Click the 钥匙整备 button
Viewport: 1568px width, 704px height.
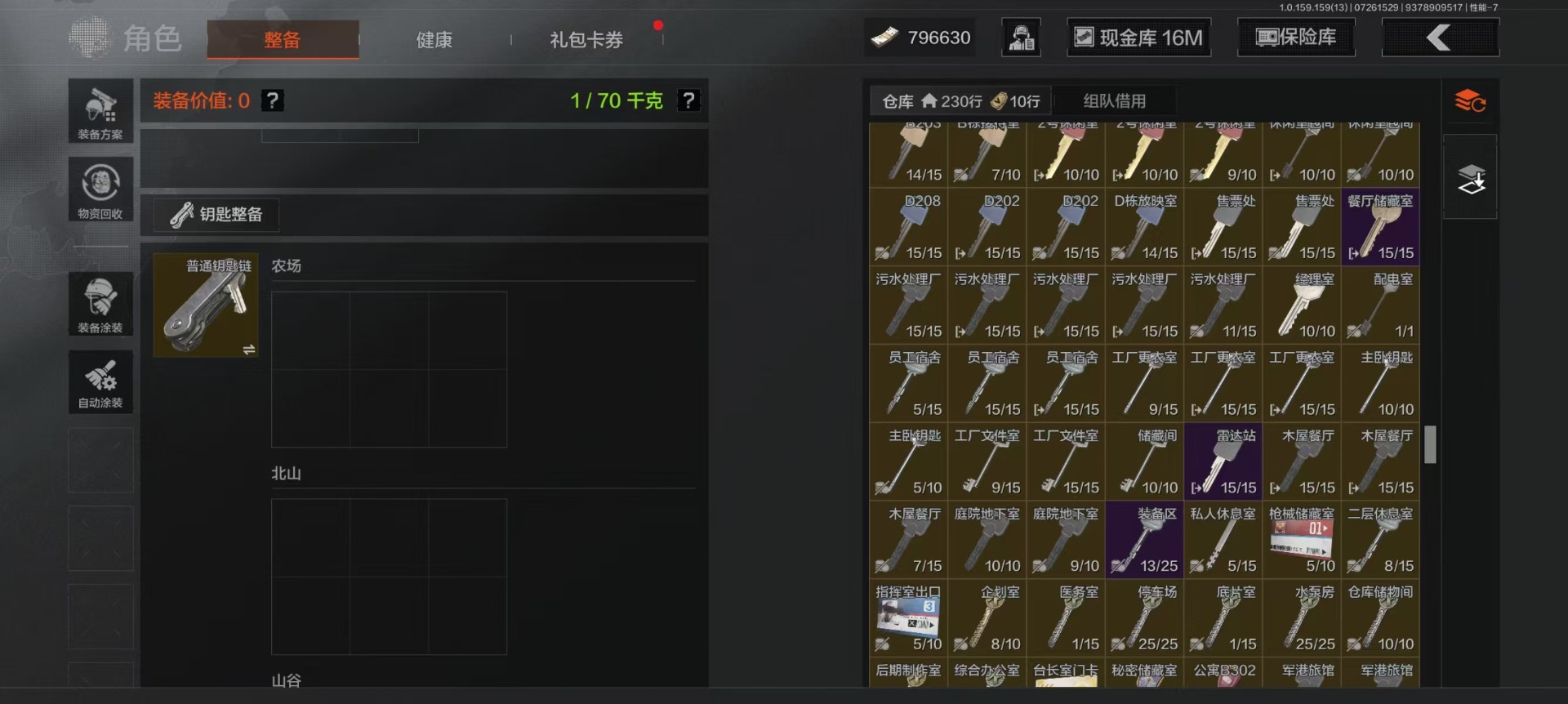216,215
